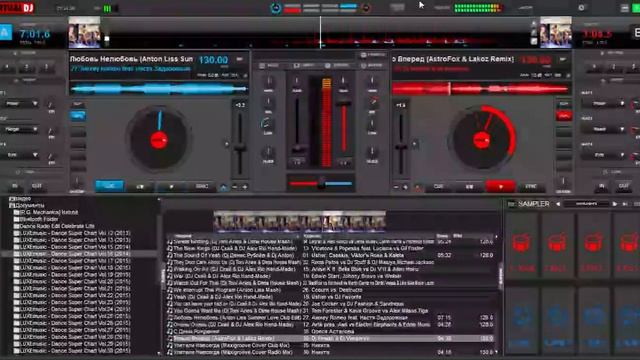
Task: Click the second blue sampler pad
Action: (557, 320)
